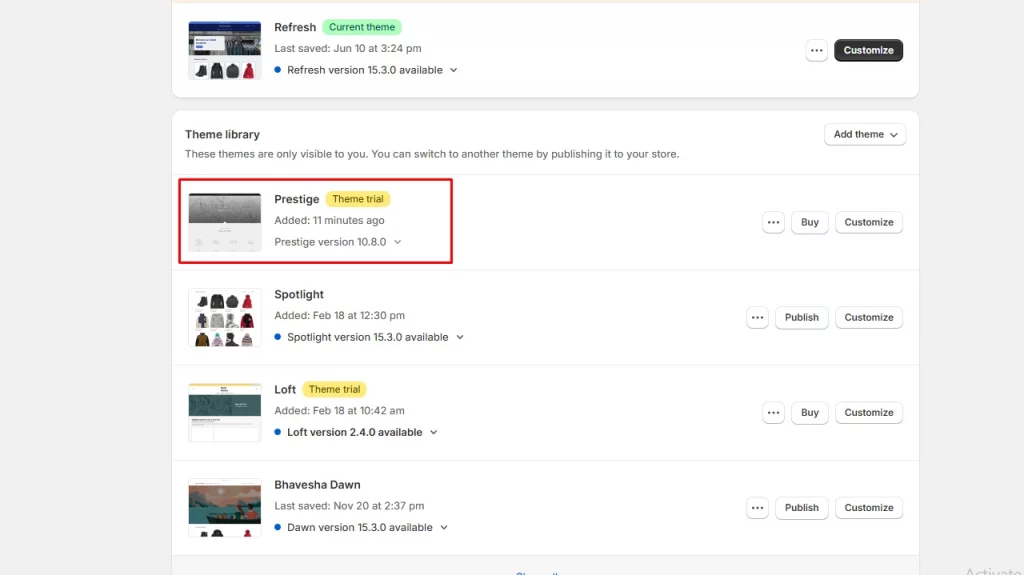The height and width of the screenshot is (575, 1024).
Task: Click 'Last saved: Jun 10 at 3:24 pm'
Action: (x=347, y=48)
